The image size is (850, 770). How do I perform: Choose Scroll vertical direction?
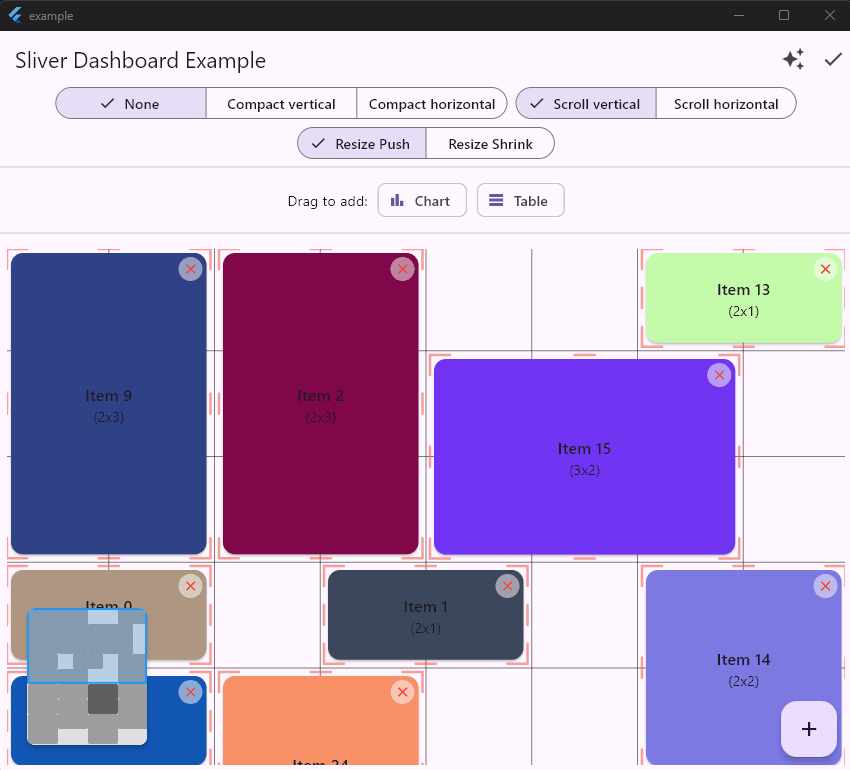point(585,104)
